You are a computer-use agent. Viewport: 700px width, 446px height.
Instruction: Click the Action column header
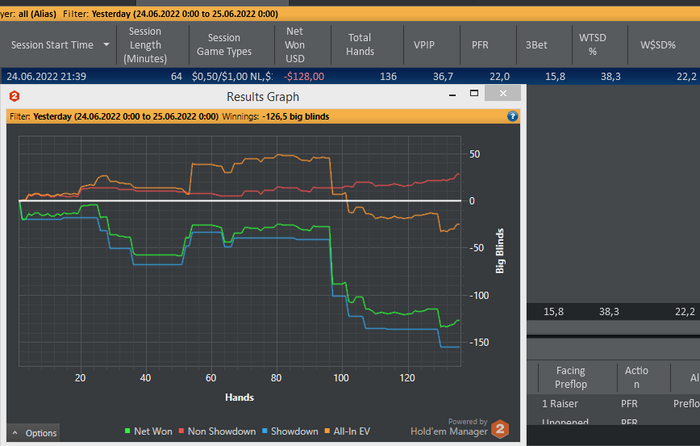636,377
